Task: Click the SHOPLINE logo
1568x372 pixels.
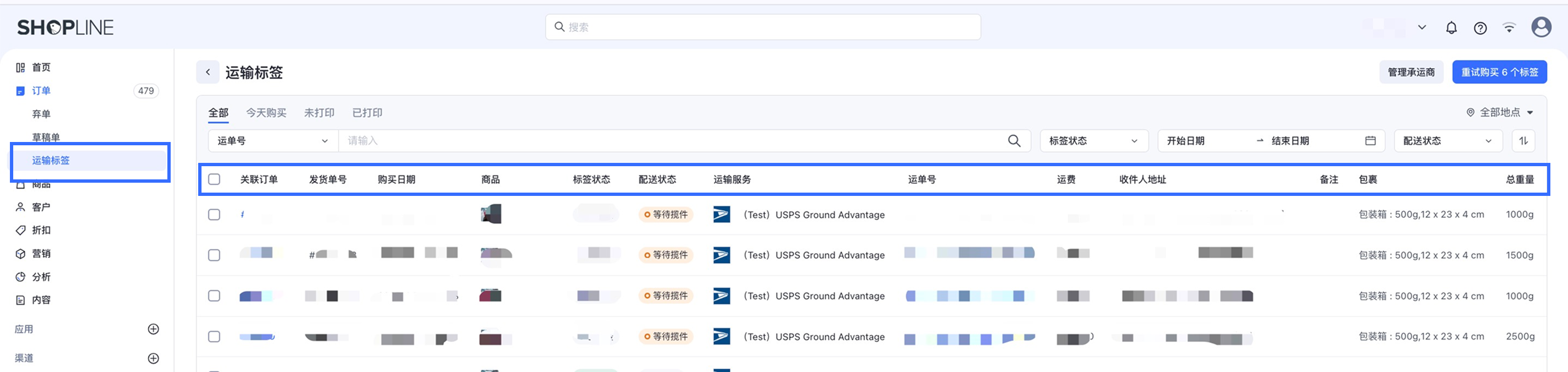Action: coord(65,28)
